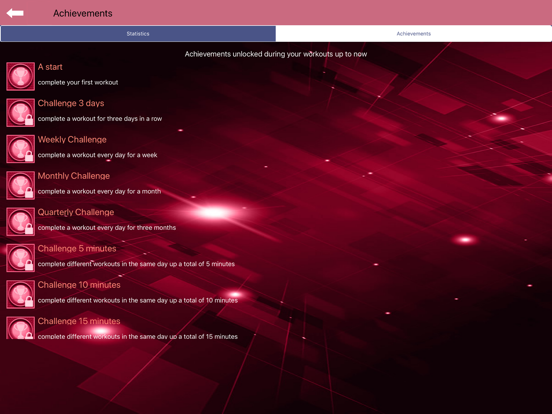Select the locked Challenge 10 minutes trophy
The image size is (552, 414).
click(20, 294)
